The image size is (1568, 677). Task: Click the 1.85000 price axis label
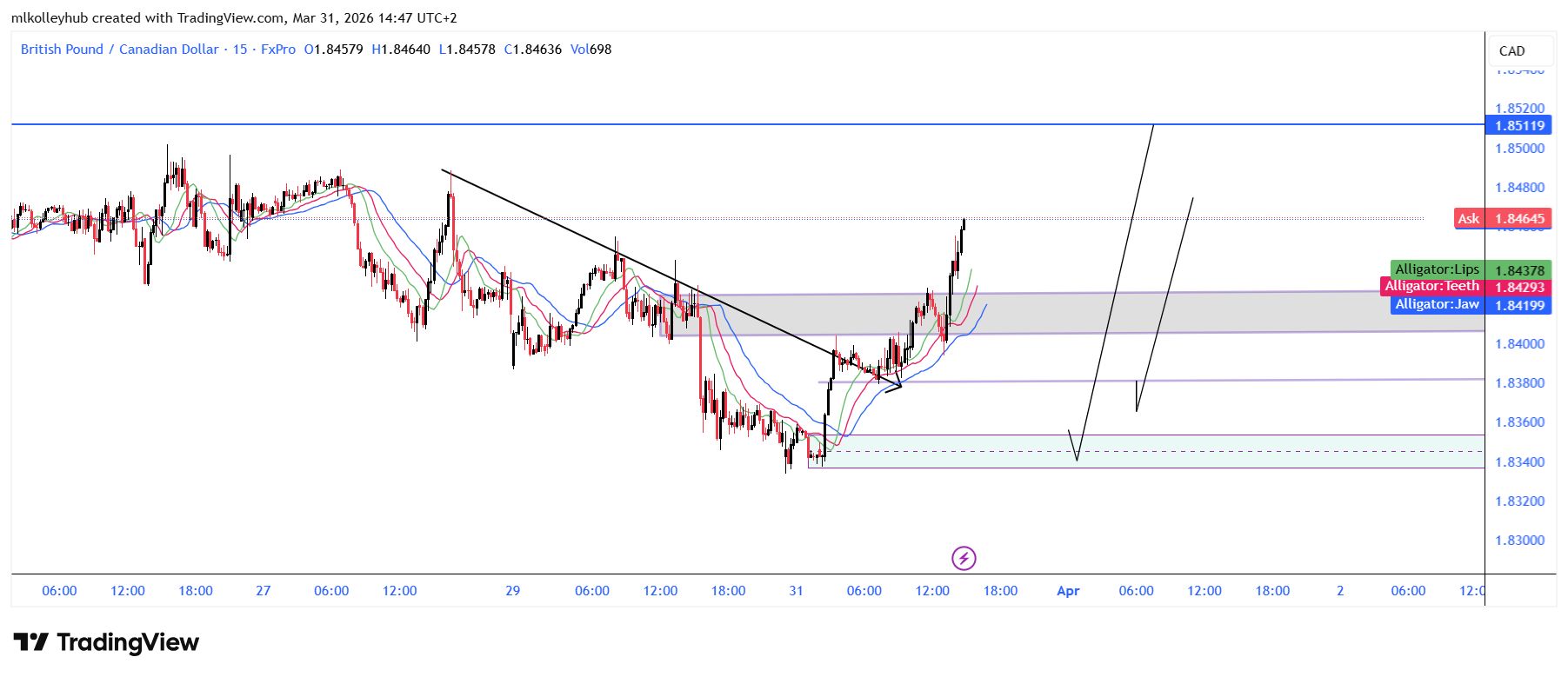tap(1519, 149)
